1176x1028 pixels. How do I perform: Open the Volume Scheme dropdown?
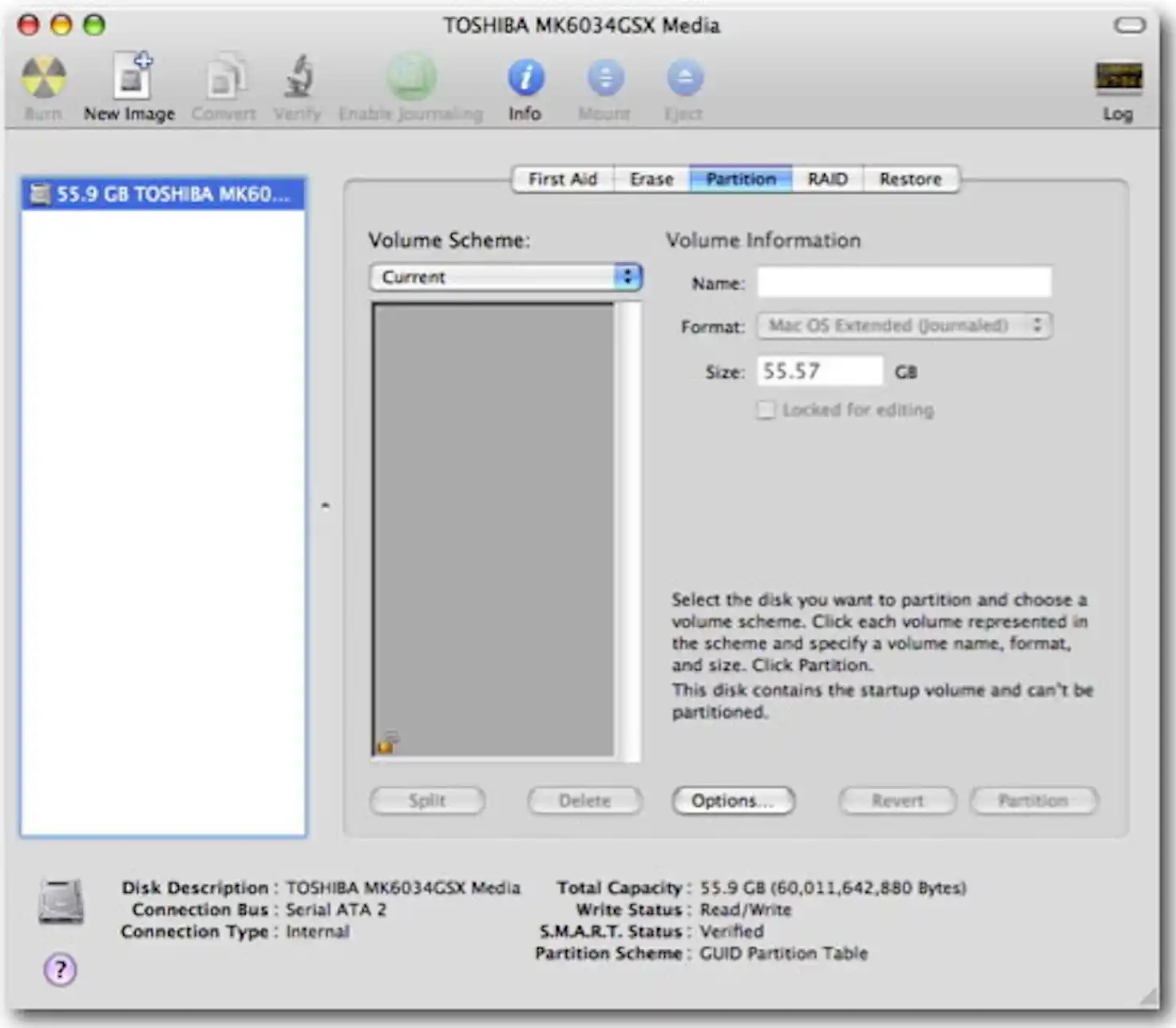point(505,277)
